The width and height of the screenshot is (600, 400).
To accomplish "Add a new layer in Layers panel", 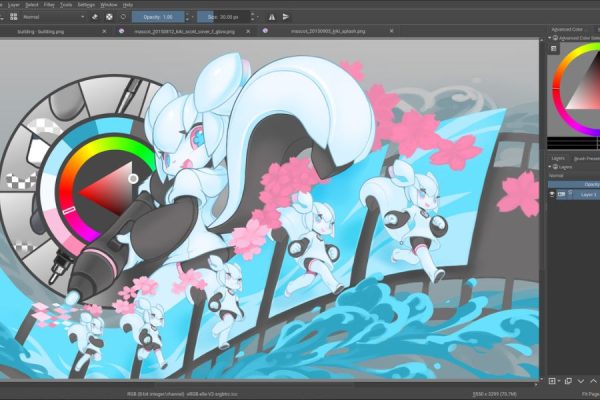I will pos(554,381).
